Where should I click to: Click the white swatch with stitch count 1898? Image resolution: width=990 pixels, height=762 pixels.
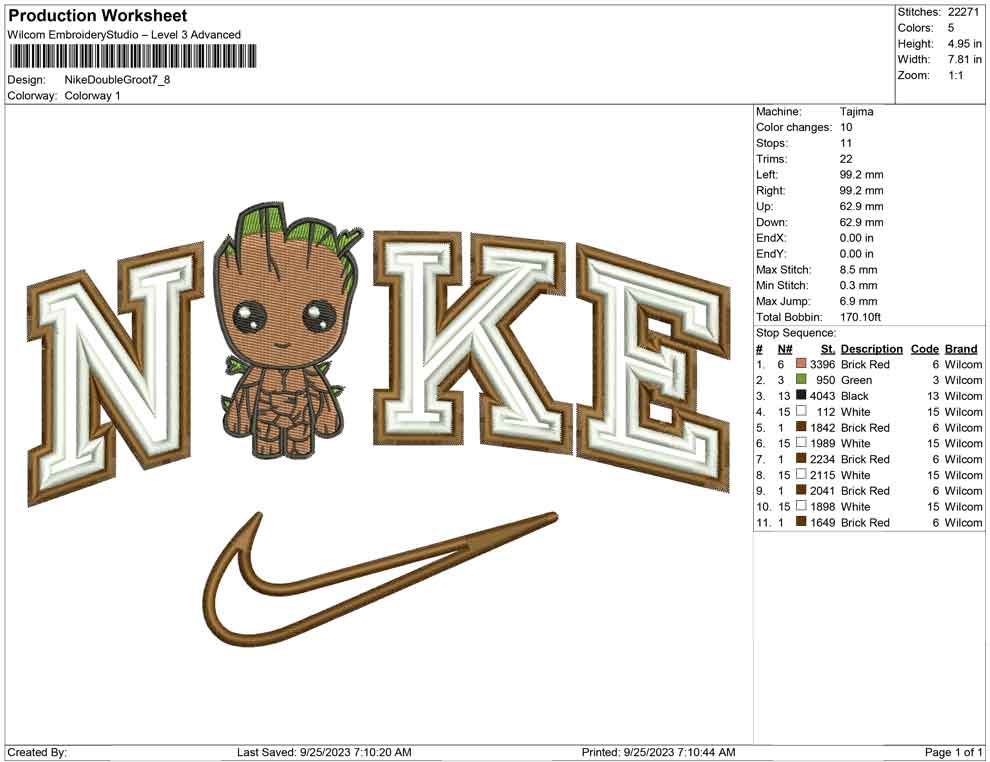point(801,506)
